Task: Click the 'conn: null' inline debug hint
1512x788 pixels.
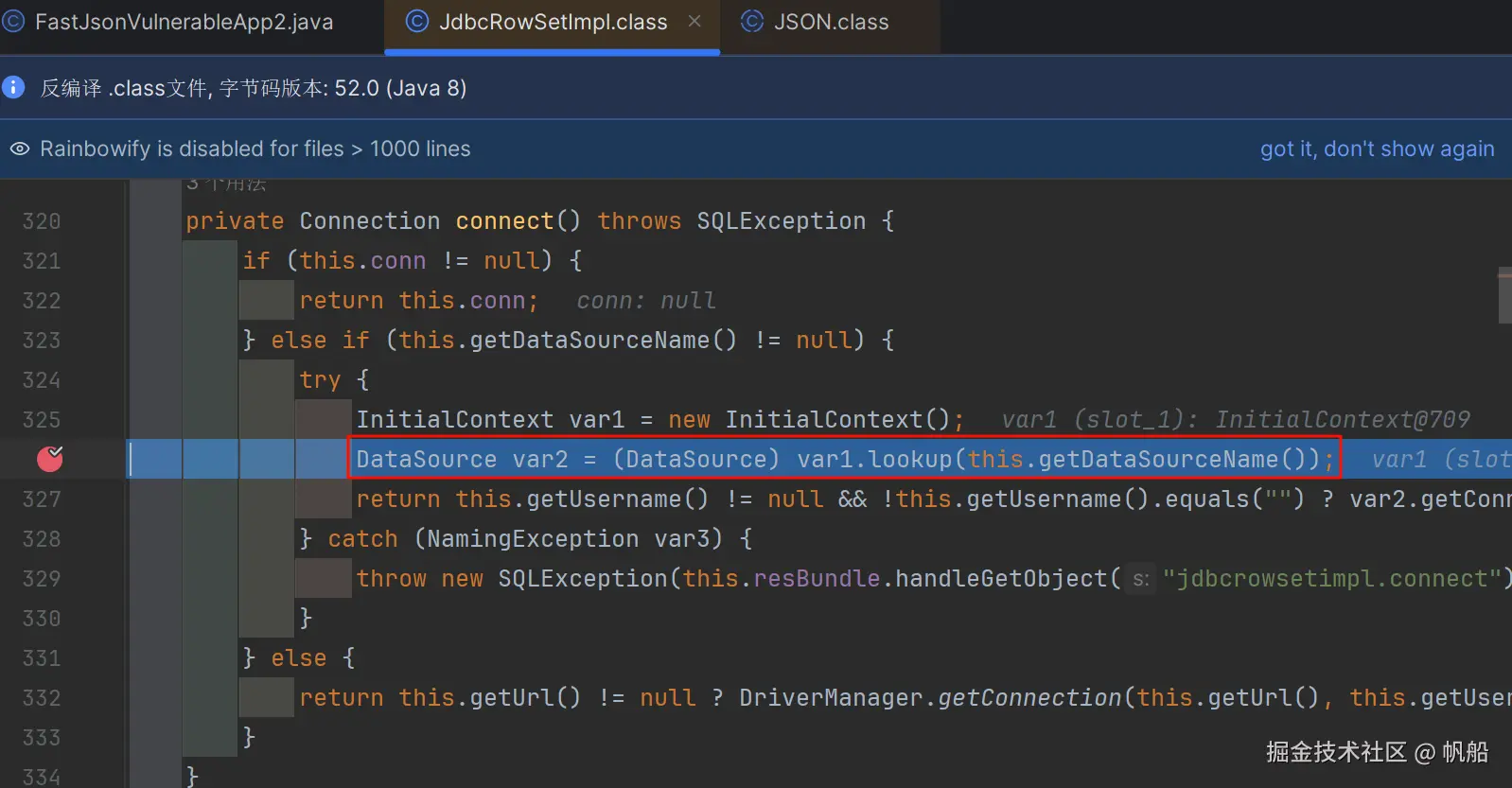Action: [646, 301]
